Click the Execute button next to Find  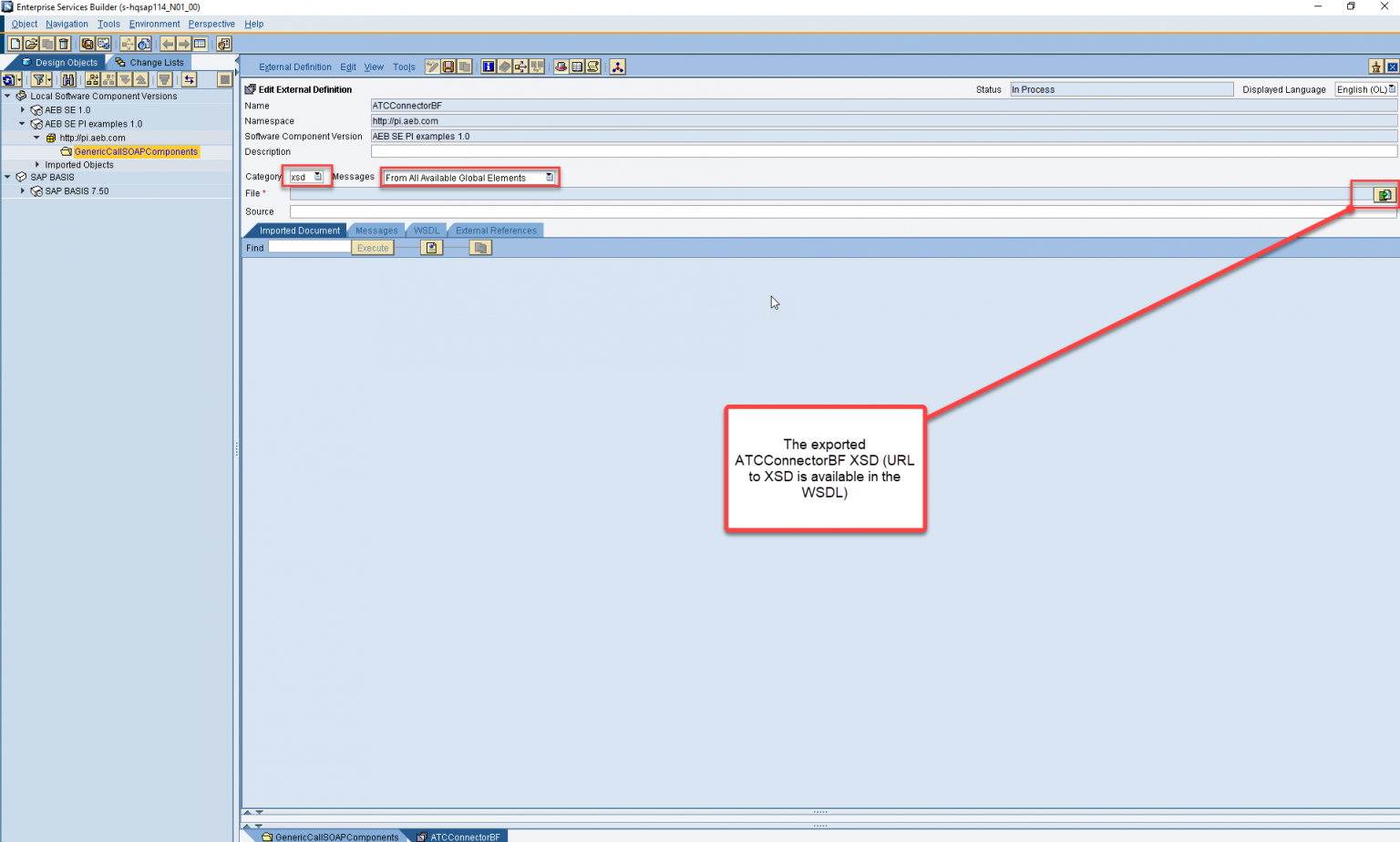click(372, 247)
